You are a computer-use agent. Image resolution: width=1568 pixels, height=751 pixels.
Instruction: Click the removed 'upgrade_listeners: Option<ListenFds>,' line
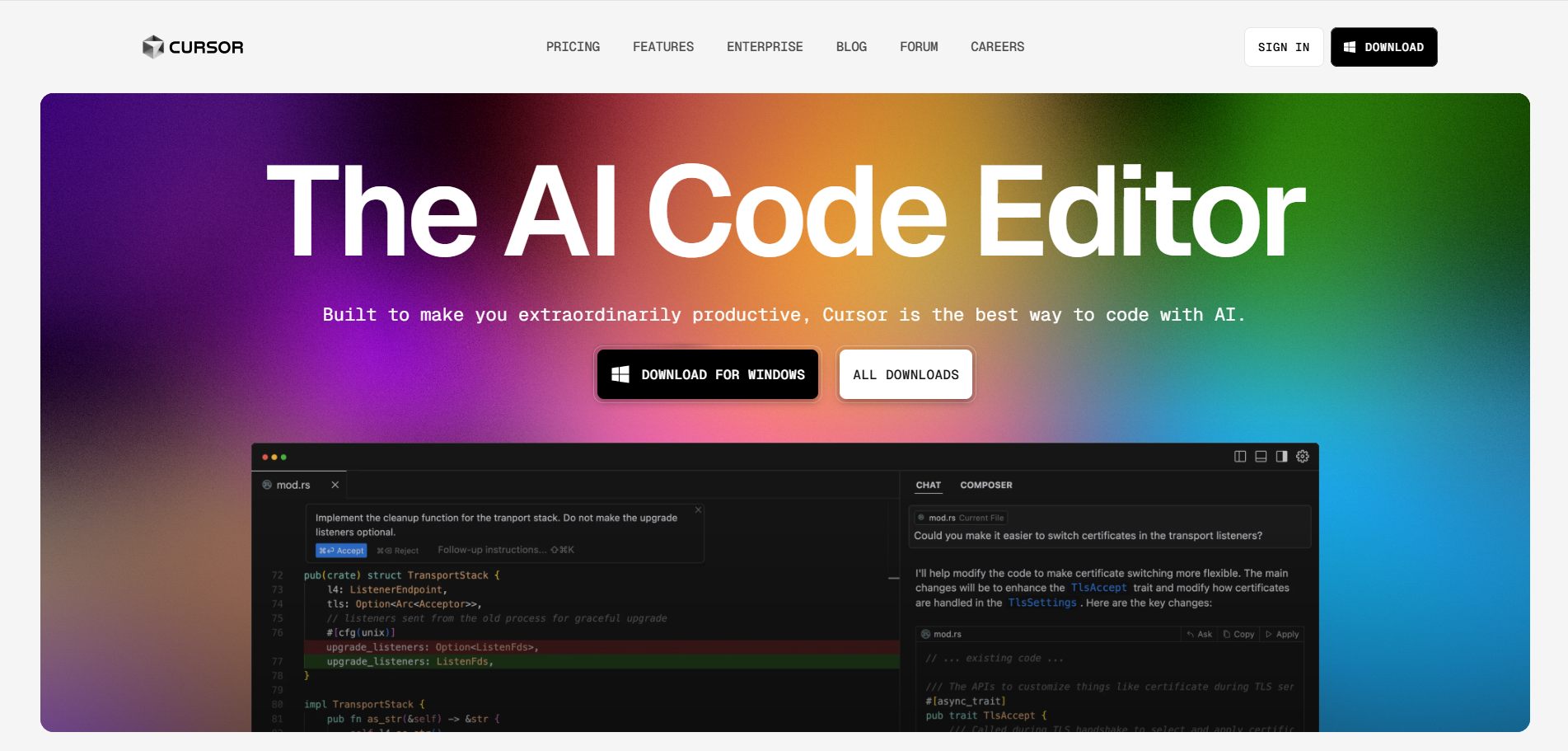coord(433,647)
